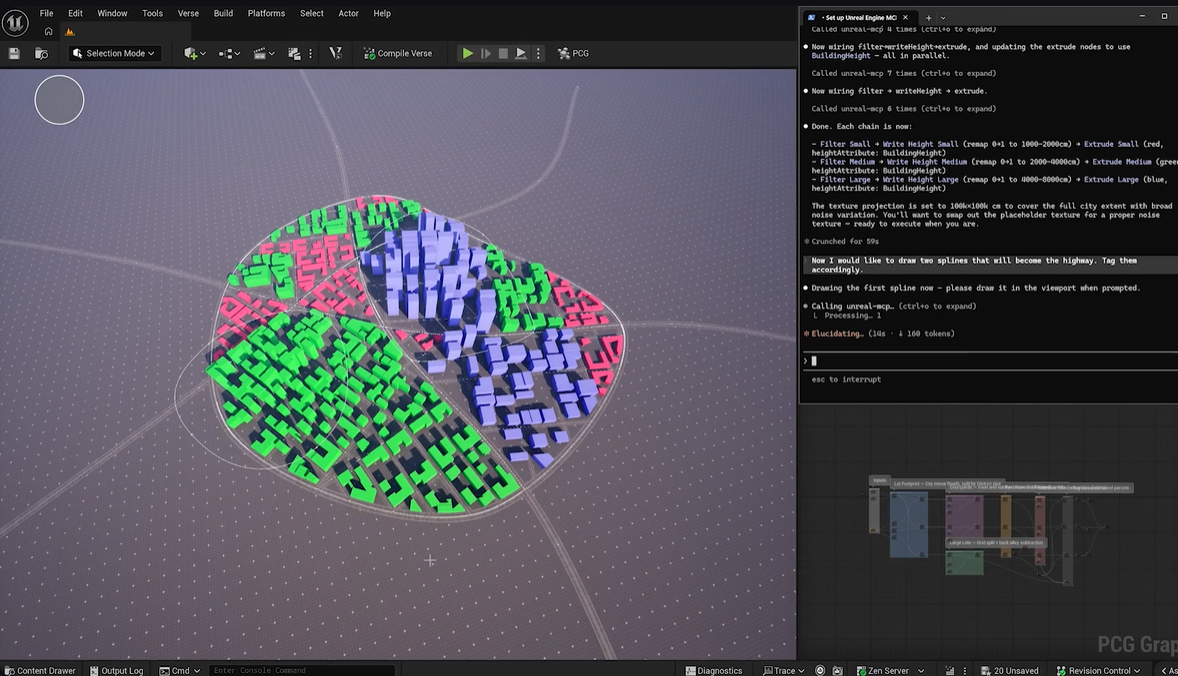Start play with the green Play button
The height and width of the screenshot is (676, 1178).
467,53
